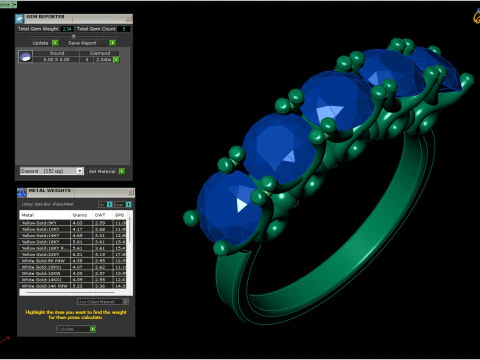This screenshot has width=480, height=360.
Task: Open top-left corner green dropdown arrow
Action: 14,5
